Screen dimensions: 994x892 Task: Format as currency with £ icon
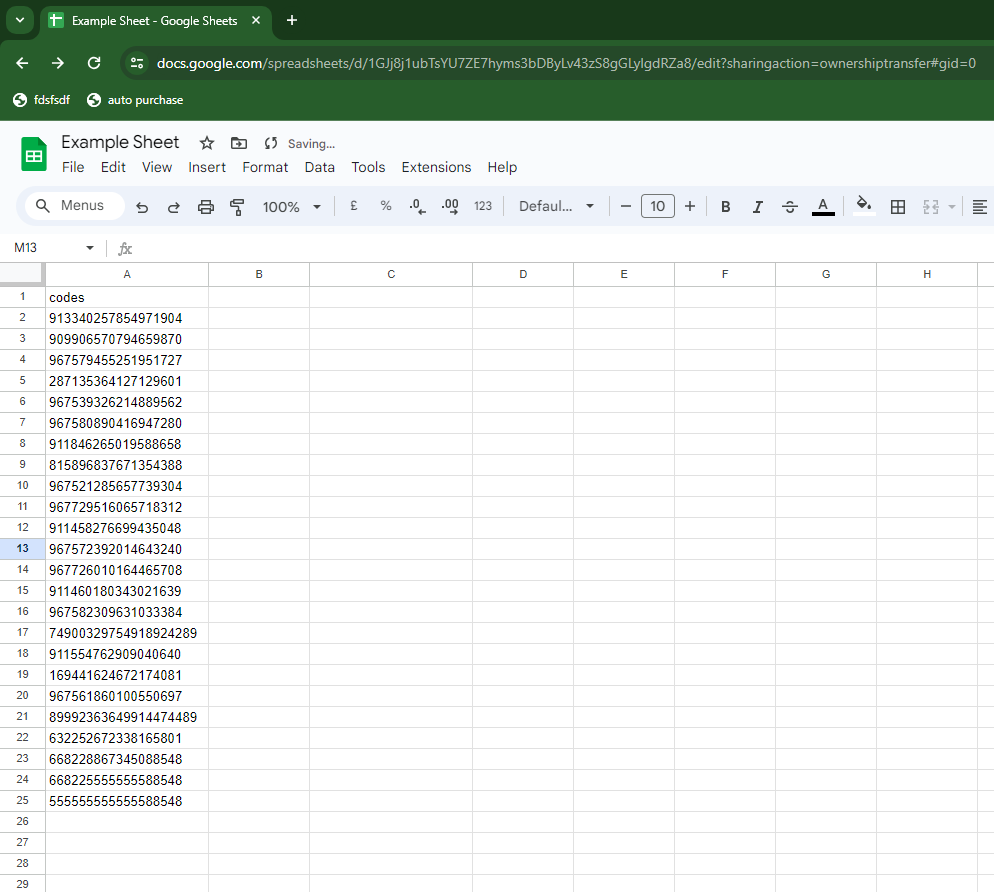[353, 206]
